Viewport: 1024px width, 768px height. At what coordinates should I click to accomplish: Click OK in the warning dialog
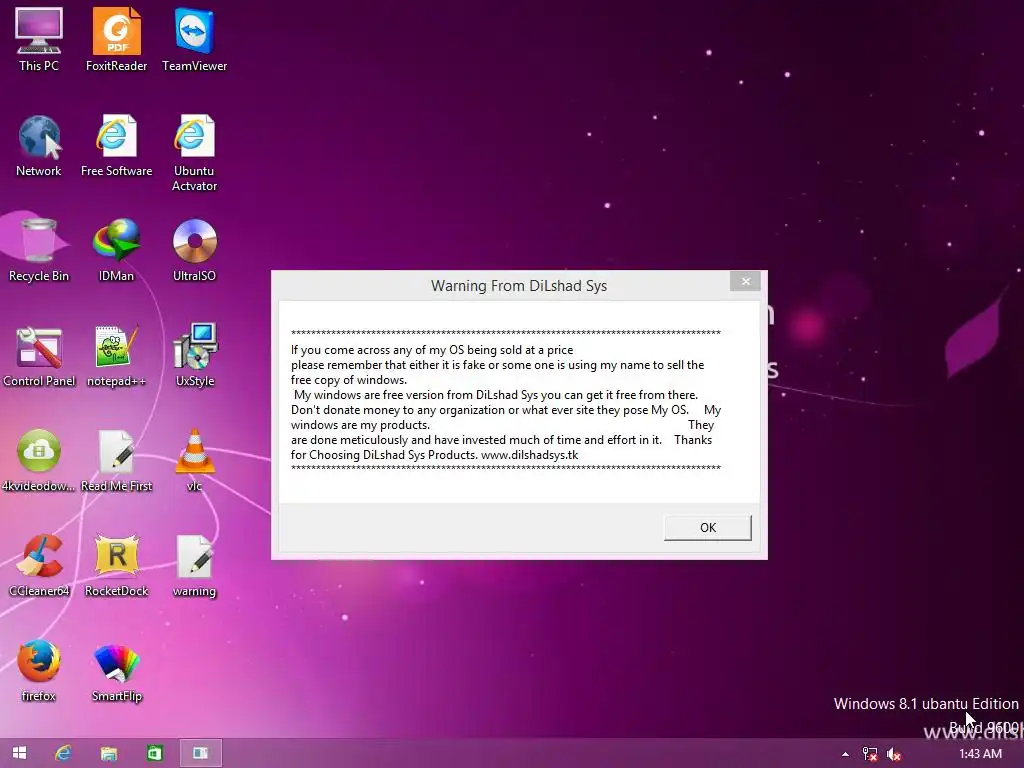[708, 528]
